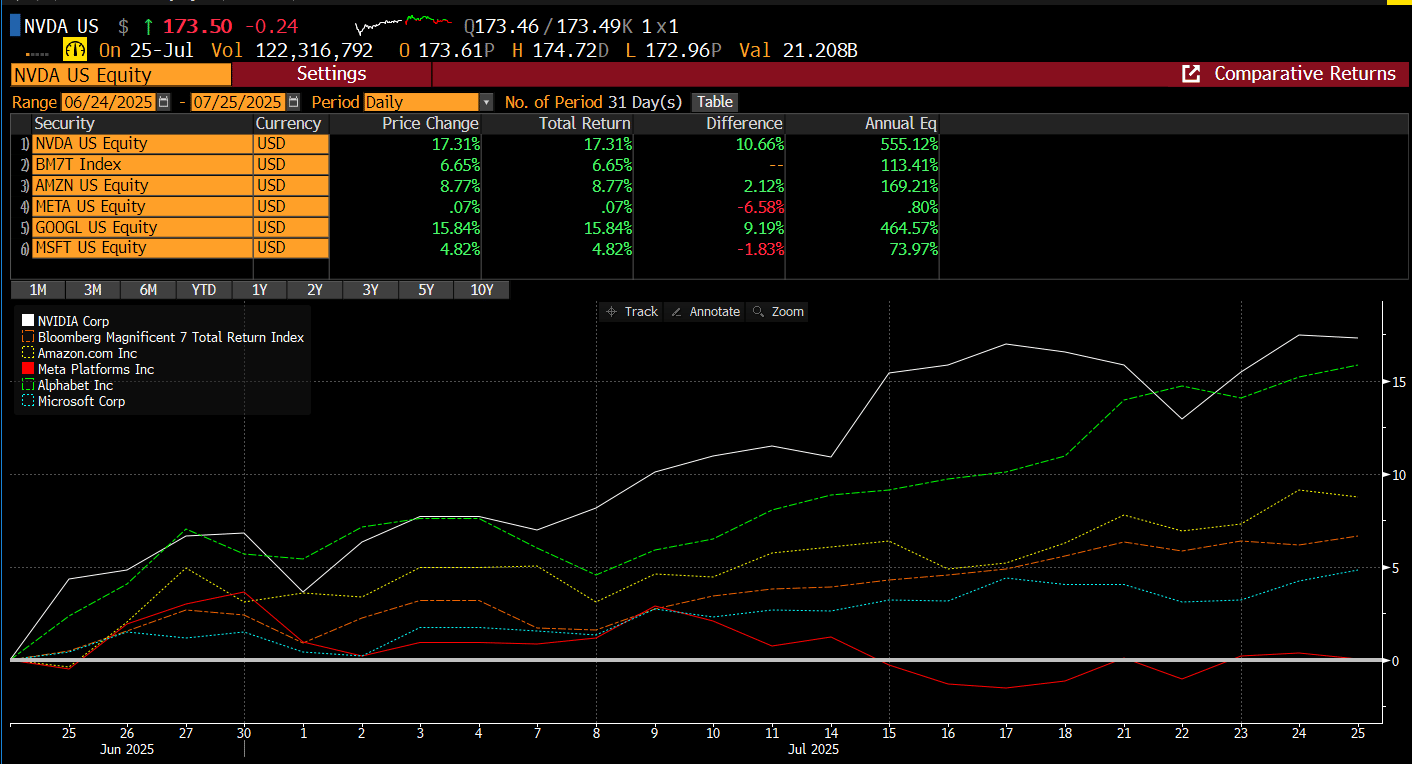Click the Comparative Returns pop-out icon
The image size is (1412, 764).
pos(1191,74)
